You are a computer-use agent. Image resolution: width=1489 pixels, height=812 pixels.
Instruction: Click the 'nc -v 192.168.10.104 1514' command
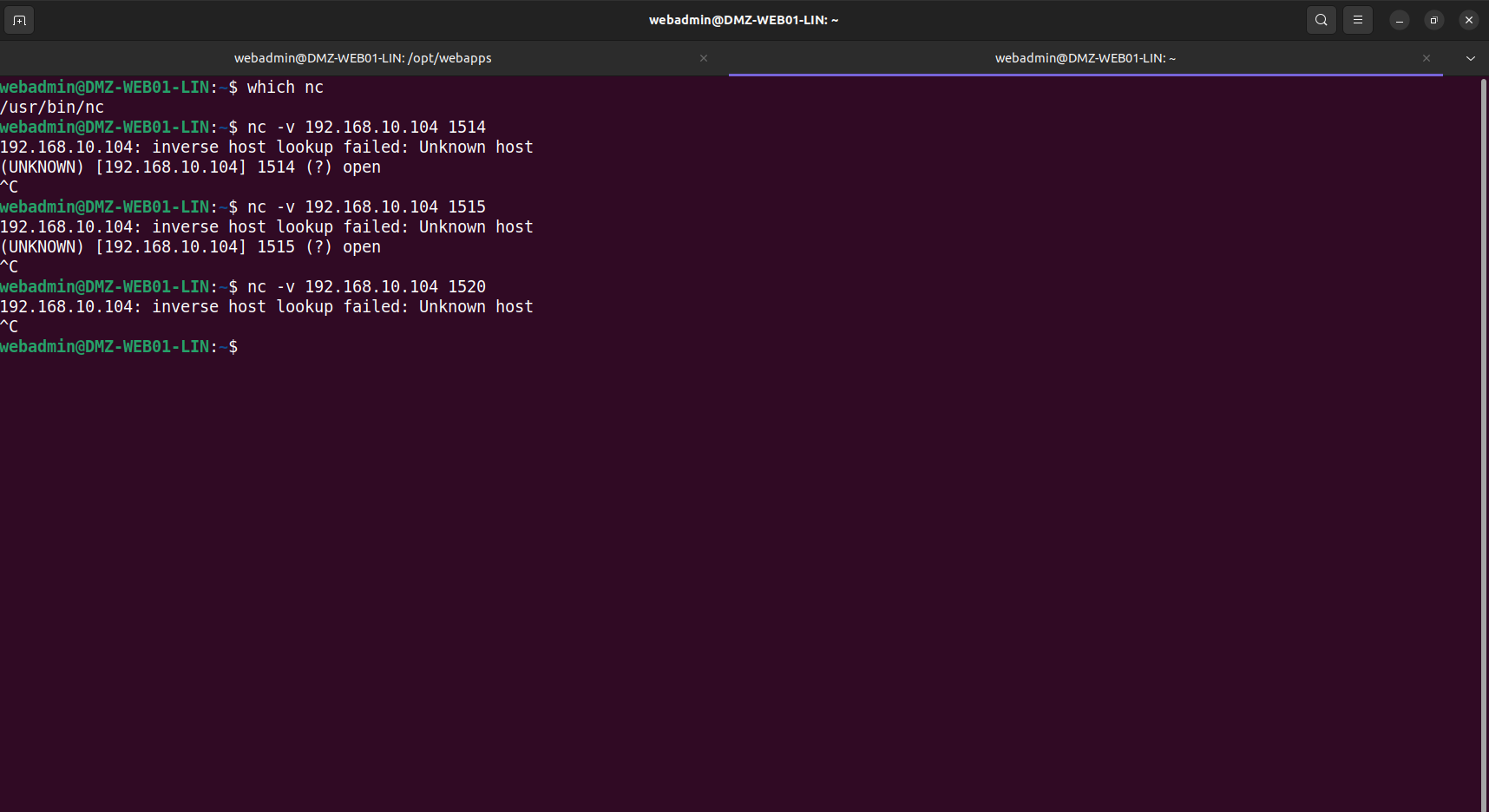tap(366, 127)
